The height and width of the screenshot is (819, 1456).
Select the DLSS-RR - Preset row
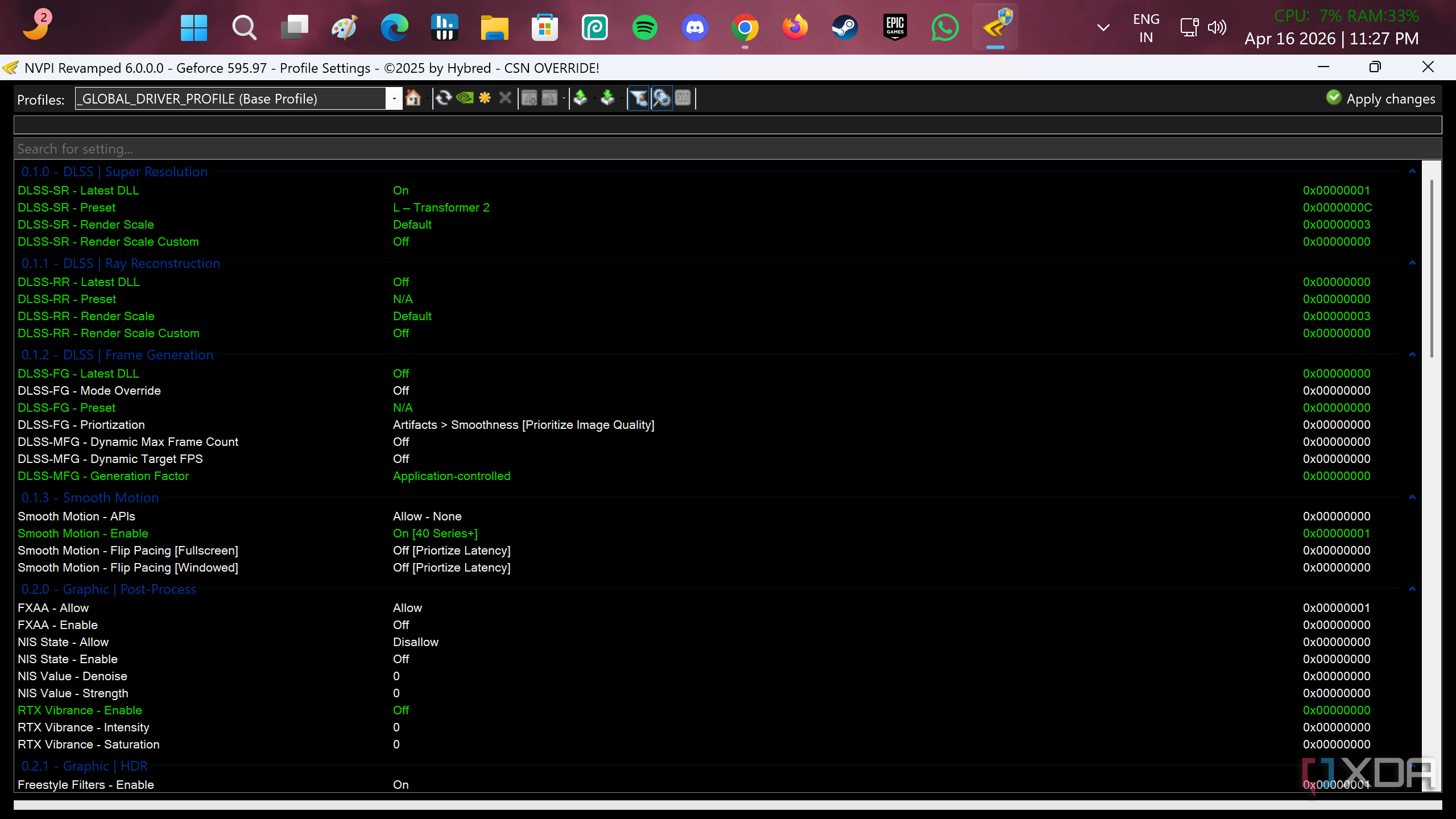click(717, 299)
